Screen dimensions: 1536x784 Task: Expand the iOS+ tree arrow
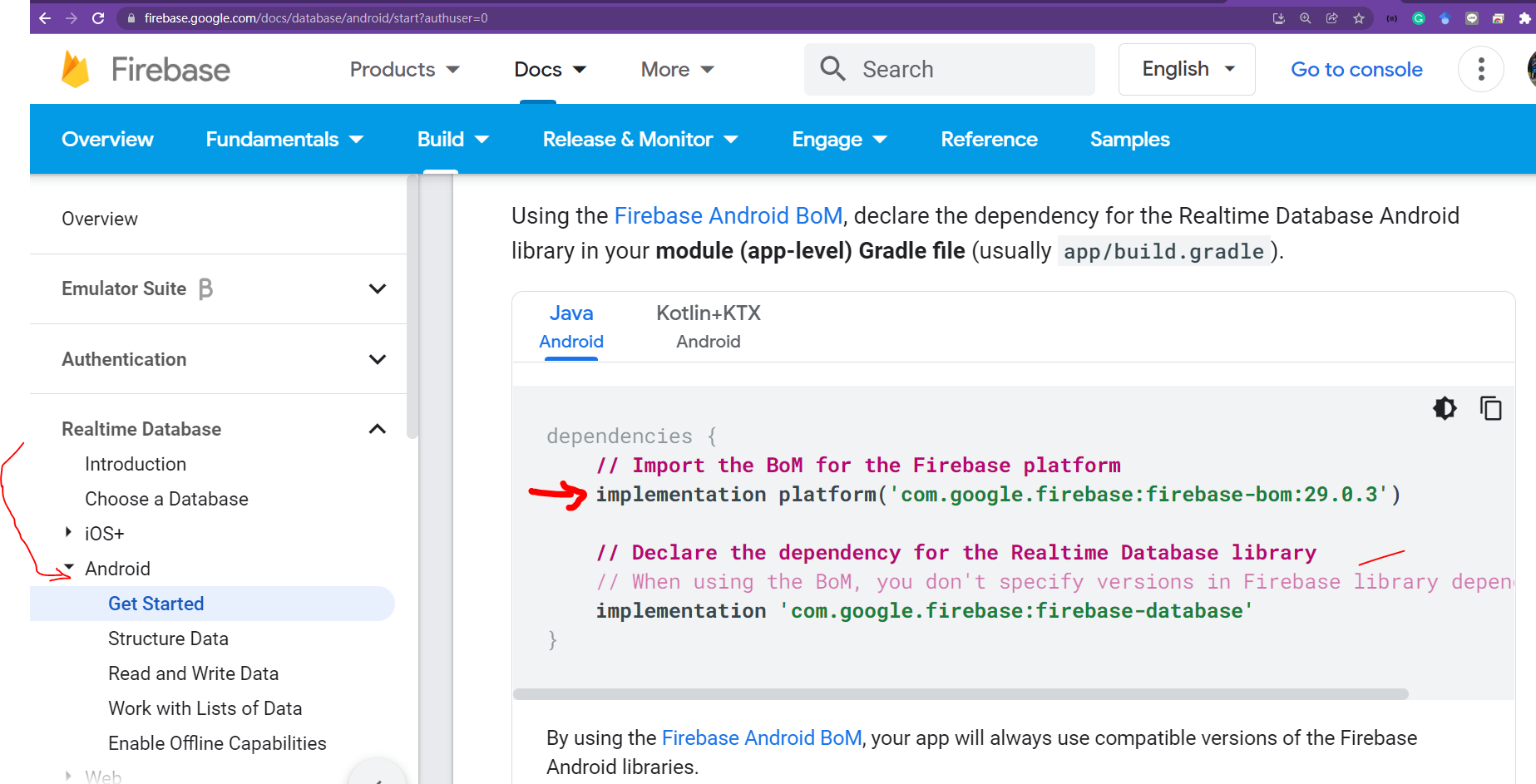point(69,532)
